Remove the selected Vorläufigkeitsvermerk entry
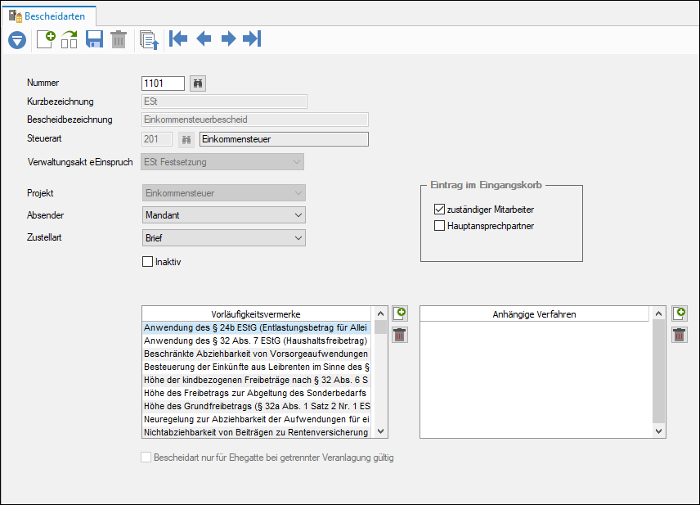The height and width of the screenshot is (505, 700). pos(400,335)
